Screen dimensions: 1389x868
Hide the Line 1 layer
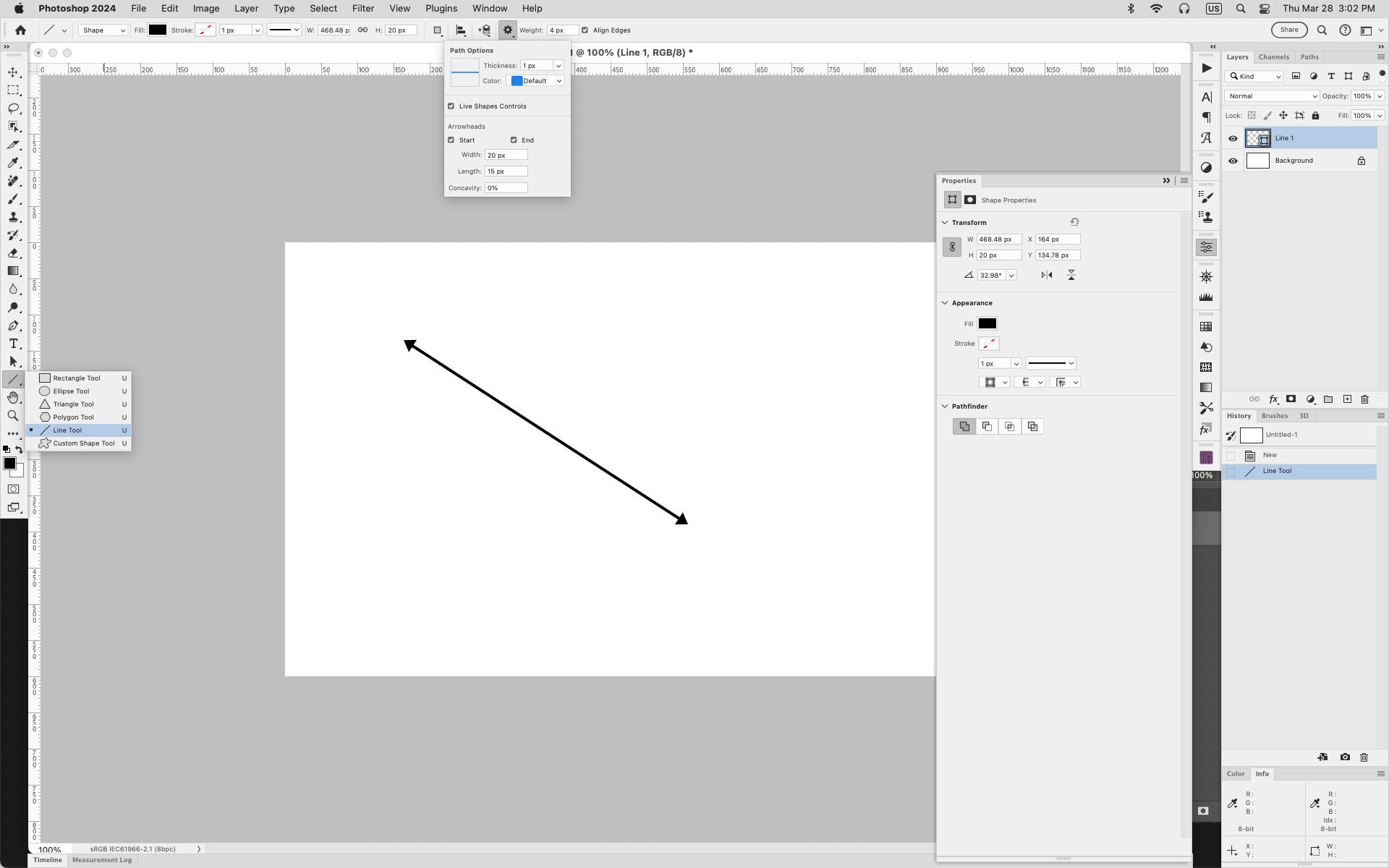click(x=1233, y=138)
